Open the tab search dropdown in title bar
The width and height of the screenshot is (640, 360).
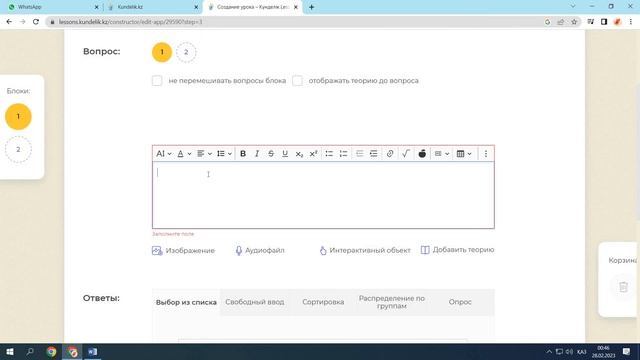(x=573, y=7)
